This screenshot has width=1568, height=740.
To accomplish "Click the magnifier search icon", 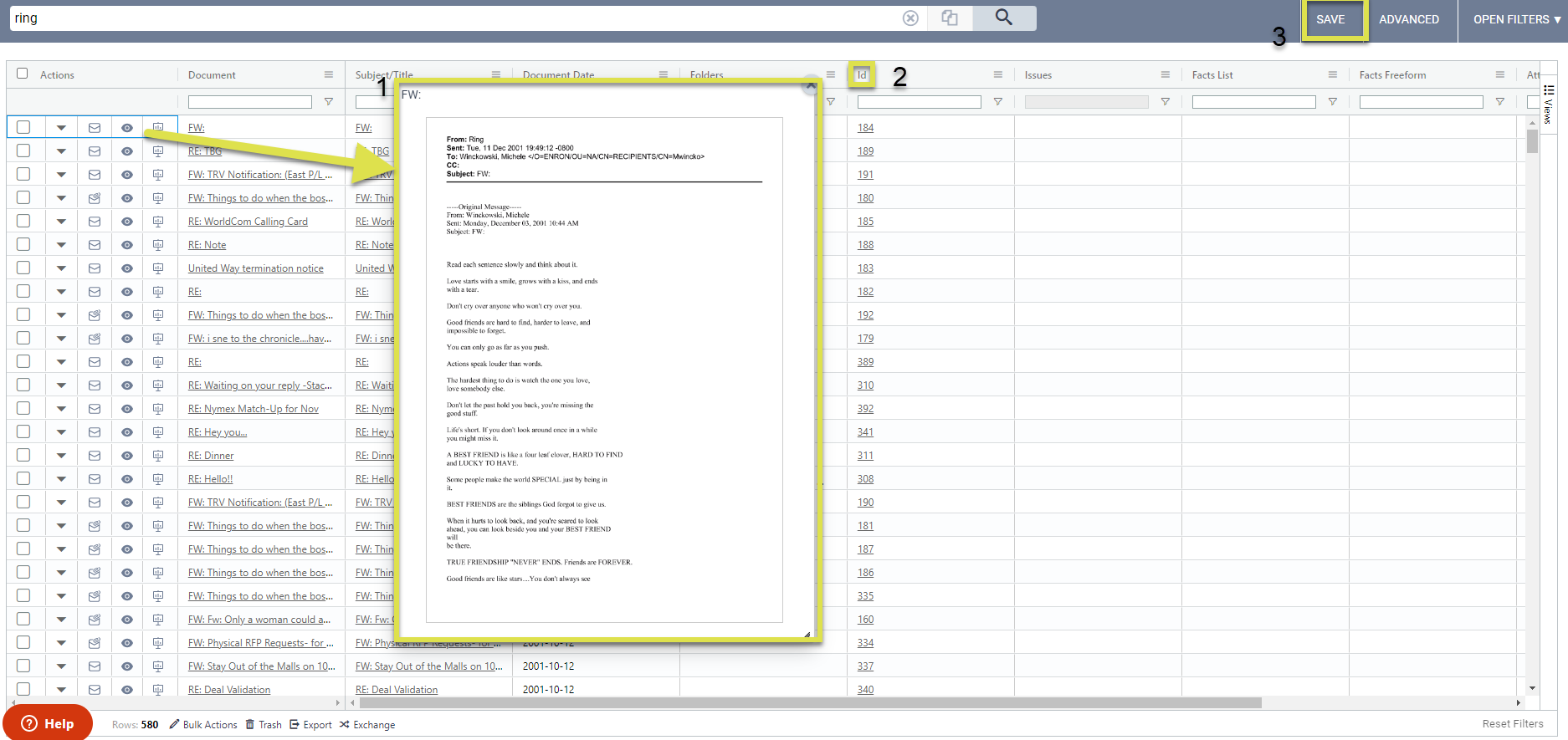I will pyautogui.click(x=1004, y=18).
